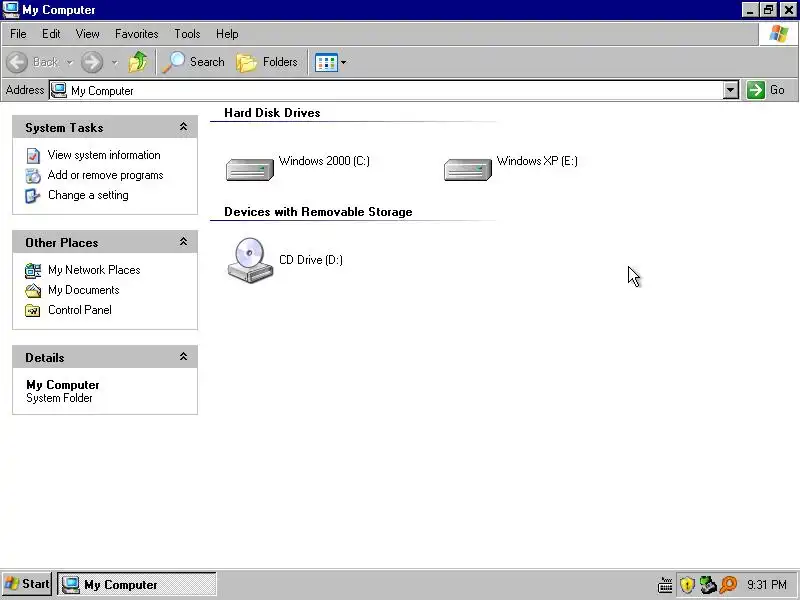Click the Go button

[x=766, y=90]
